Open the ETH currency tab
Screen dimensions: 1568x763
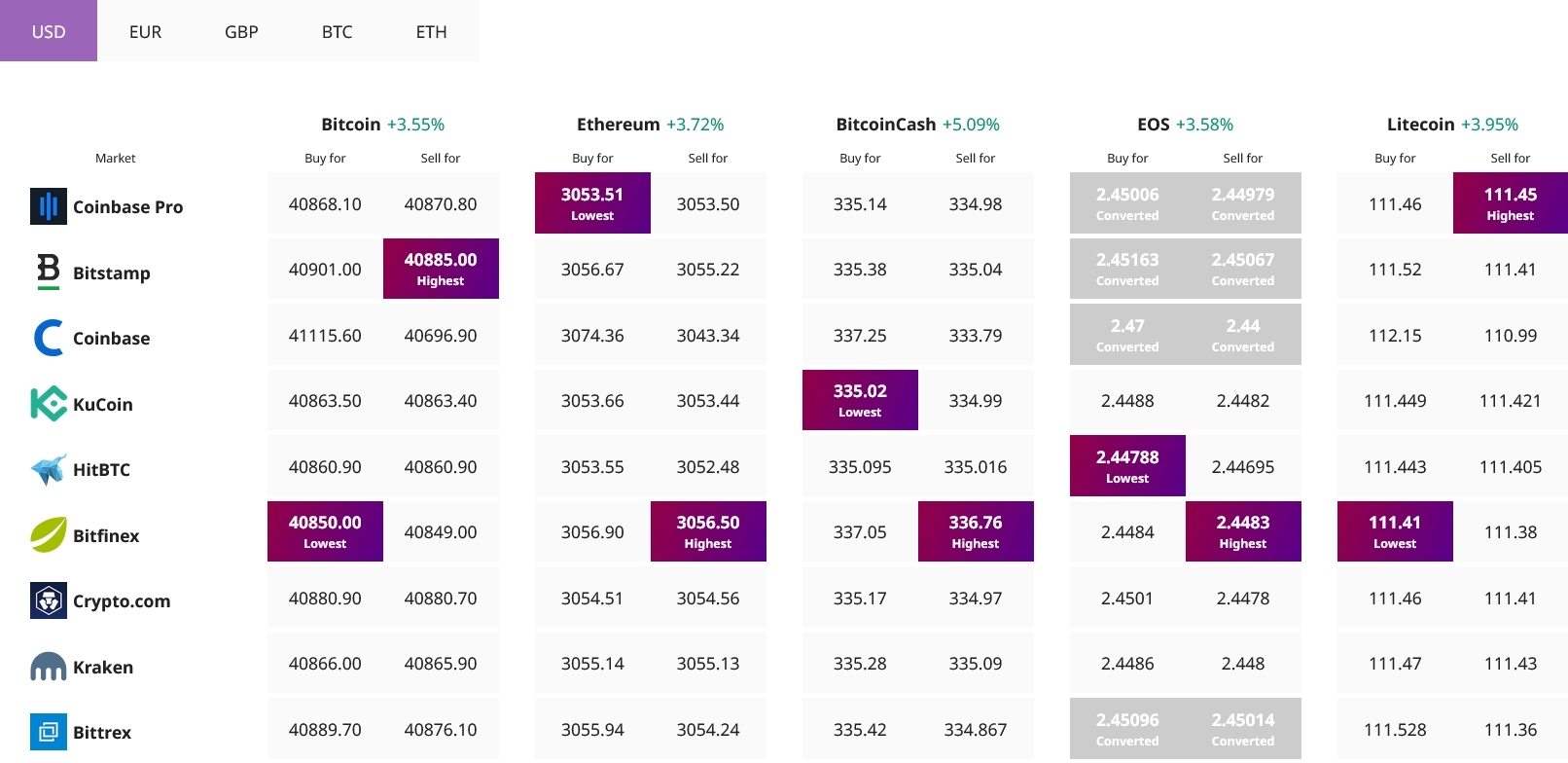pyautogui.click(x=432, y=31)
